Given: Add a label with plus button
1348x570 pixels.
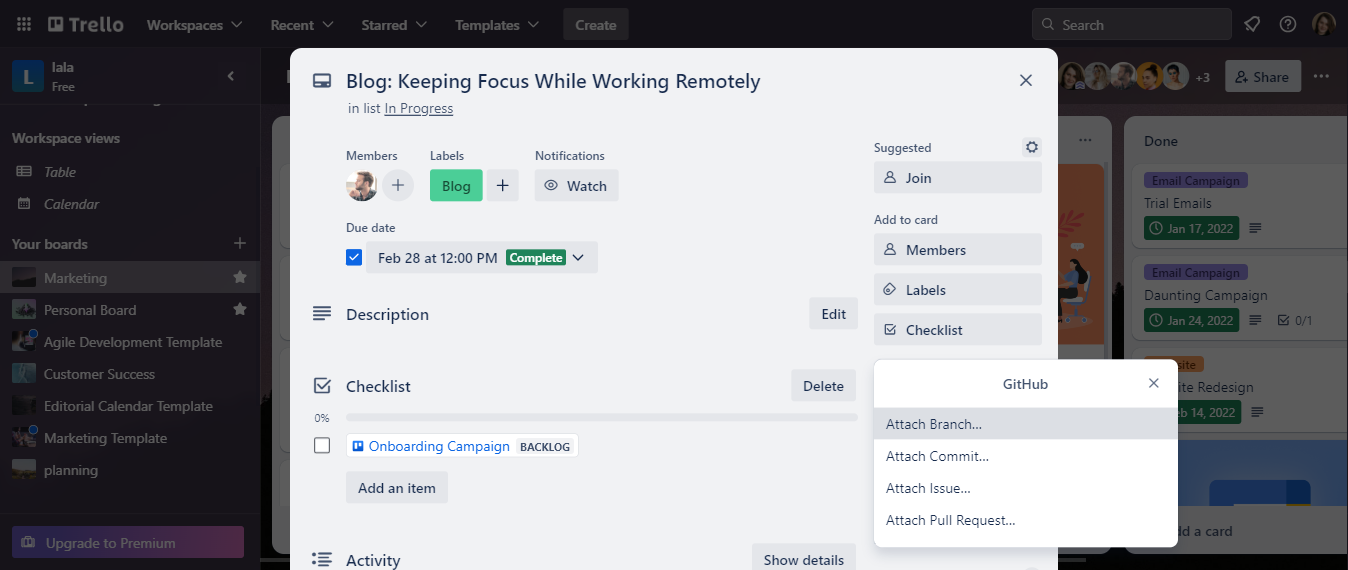Looking at the screenshot, I should tap(502, 185).
